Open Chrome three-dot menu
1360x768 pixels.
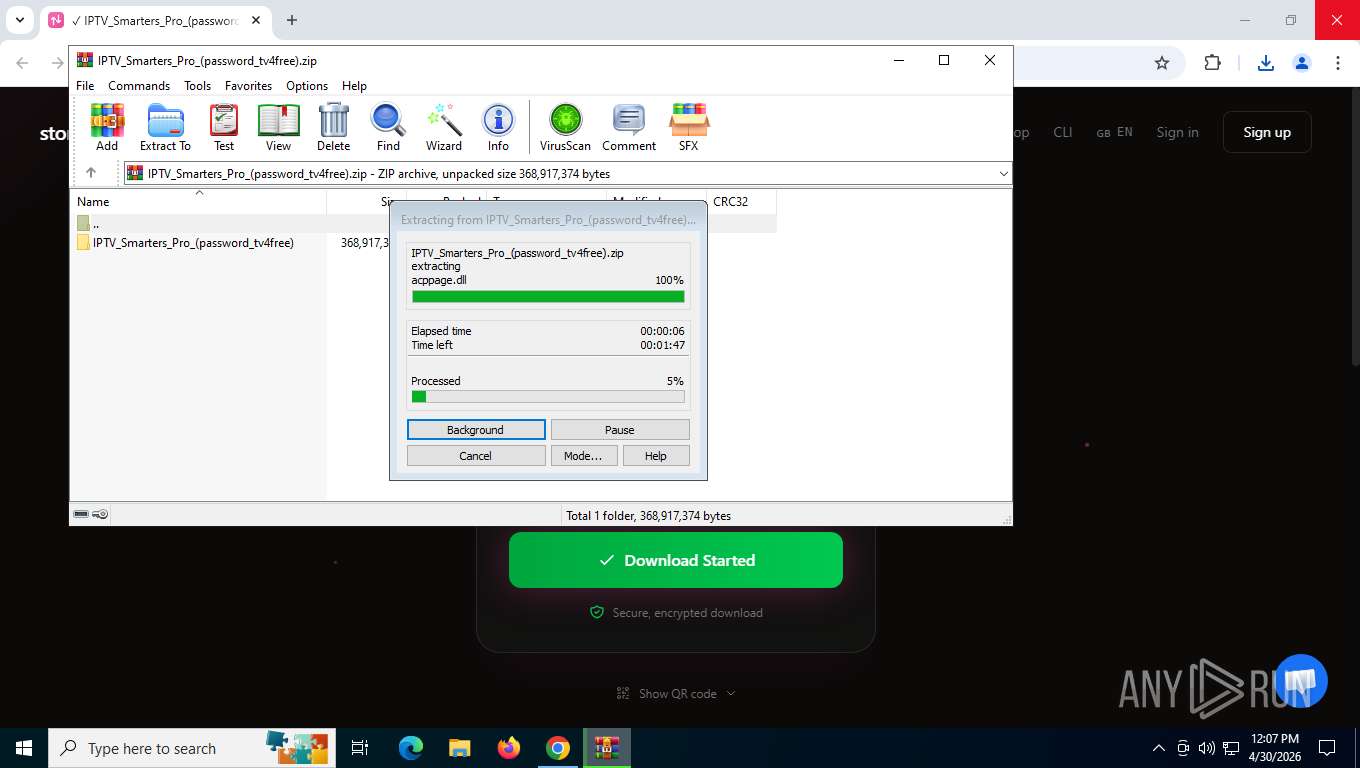(1338, 63)
